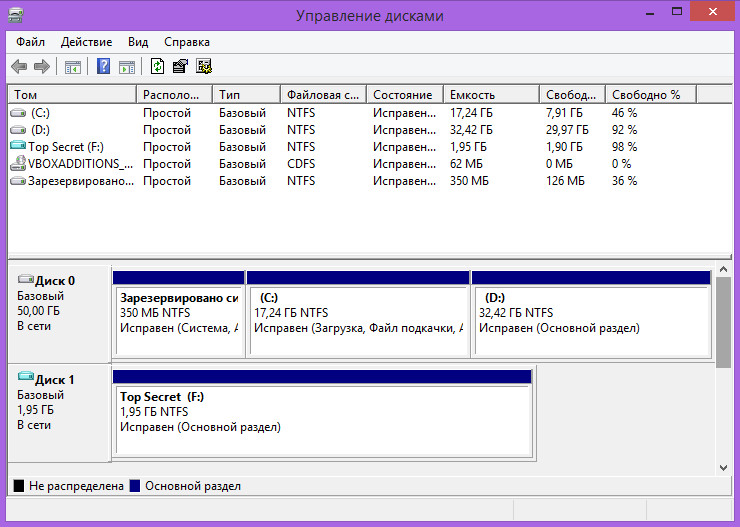Sort by the Емкость column header
The height and width of the screenshot is (527, 740).
(491, 95)
